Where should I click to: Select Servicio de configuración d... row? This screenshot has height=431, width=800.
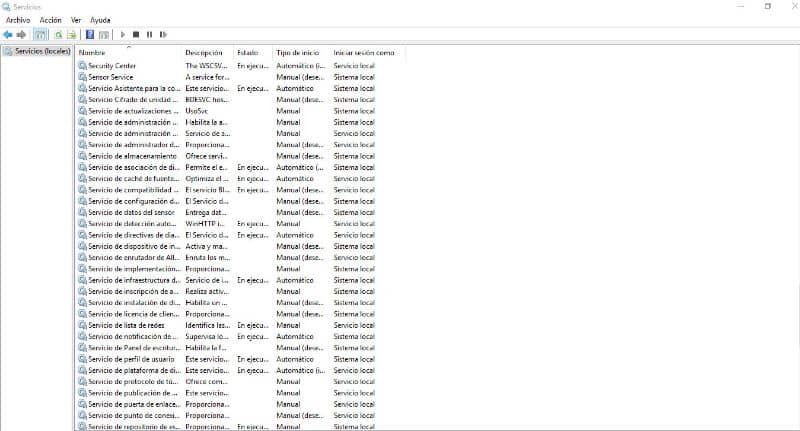(x=227, y=201)
